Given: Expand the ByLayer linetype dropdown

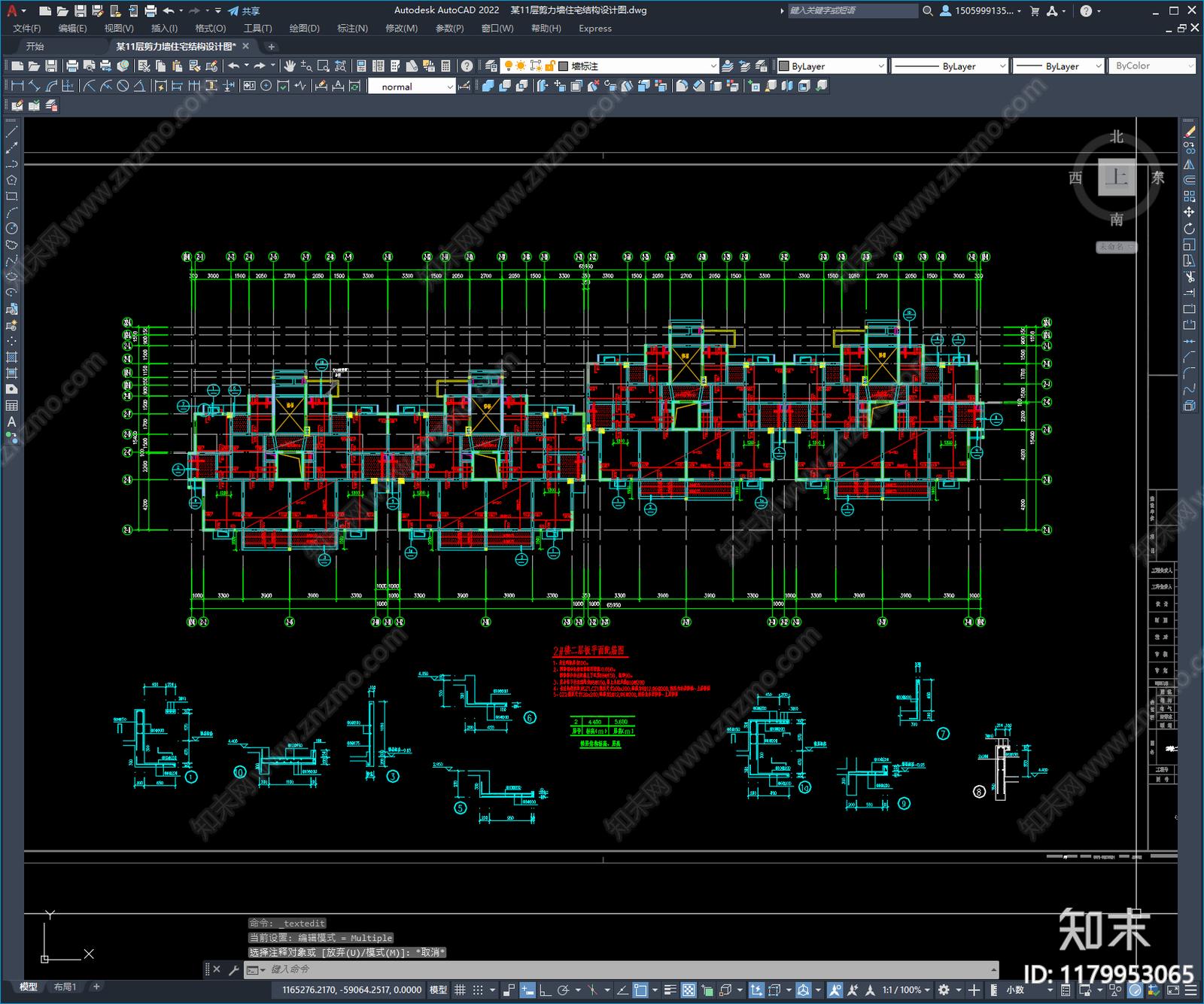Looking at the screenshot, I should (x=1002, y=66).
